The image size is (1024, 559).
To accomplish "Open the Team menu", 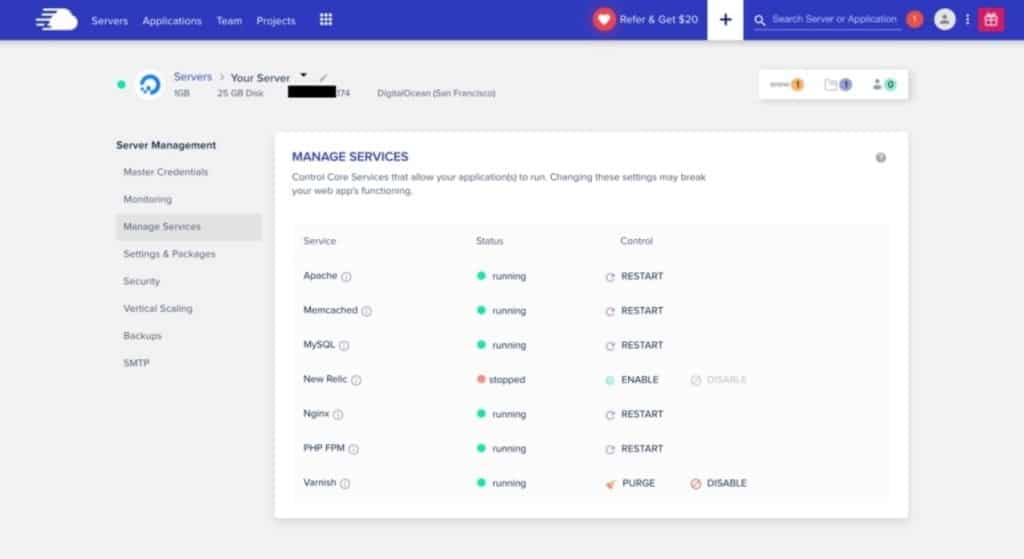I will tap(229, 21).
